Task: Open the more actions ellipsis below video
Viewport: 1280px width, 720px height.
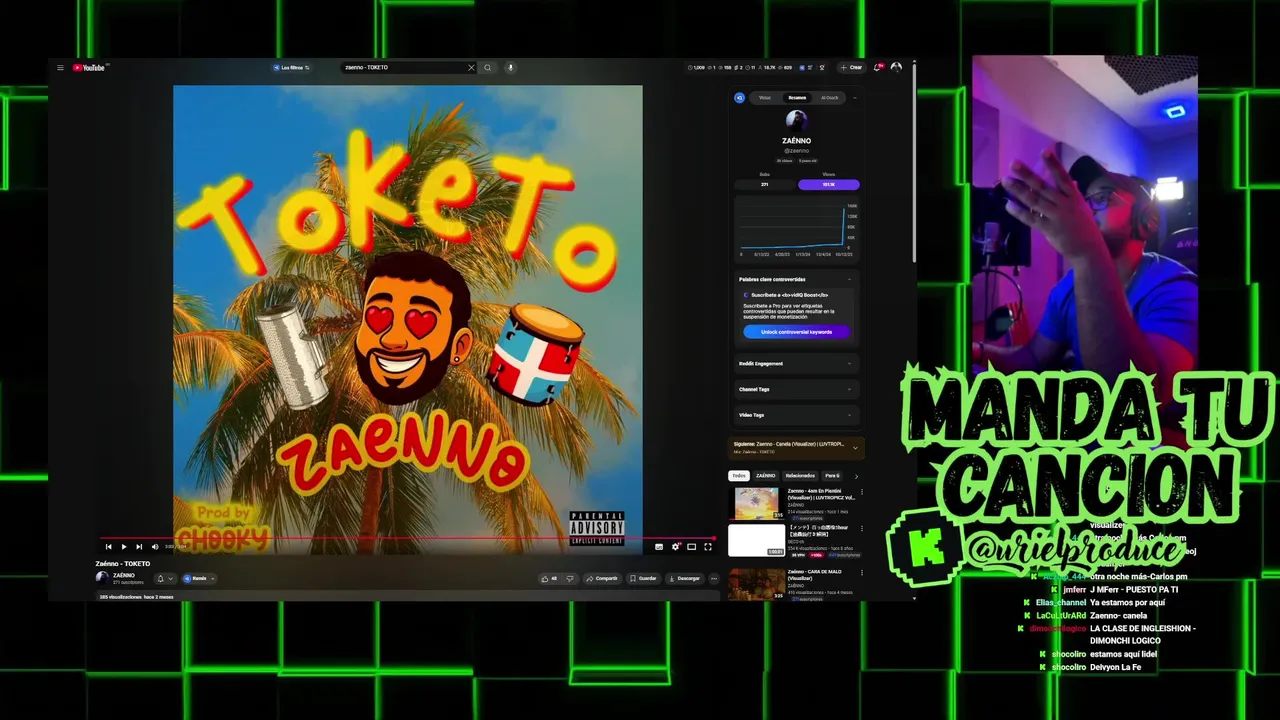Action: [x=713, y=578]
